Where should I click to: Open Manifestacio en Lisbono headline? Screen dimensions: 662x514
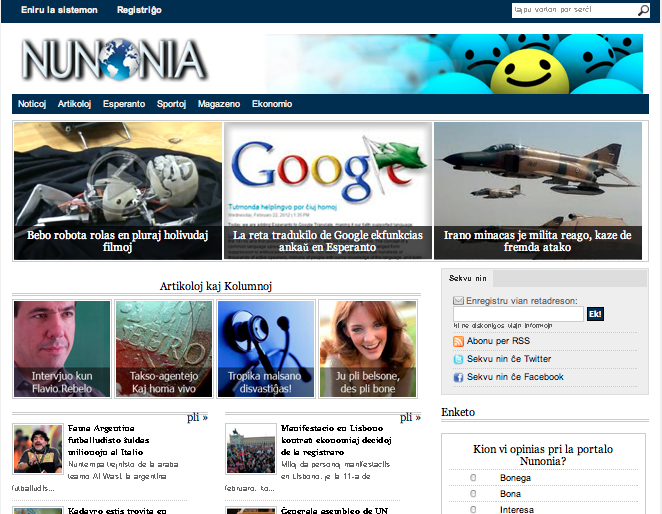pyautogui.click(x=336, y=440)
